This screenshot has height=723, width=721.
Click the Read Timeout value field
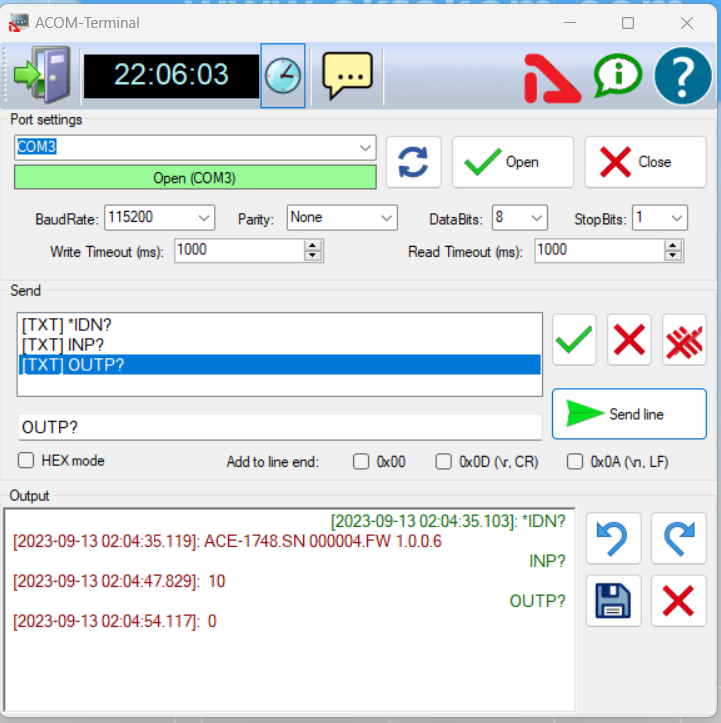pos(599,250)
